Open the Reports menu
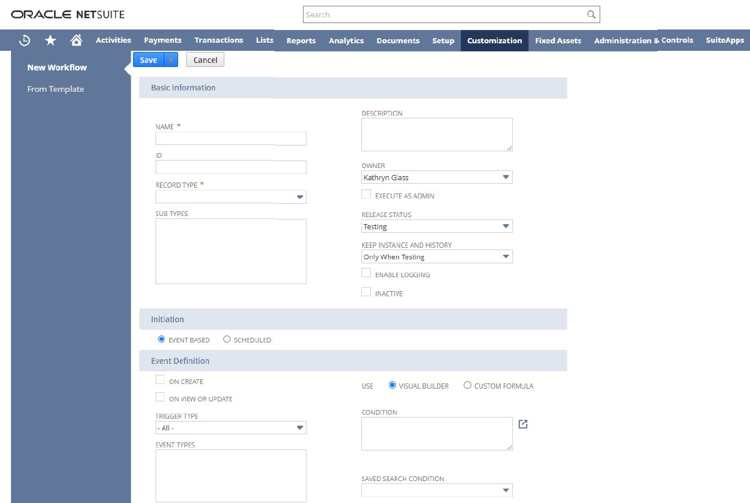Image resolution: width=750 pixels, height=503 pixels. point(301,41)
